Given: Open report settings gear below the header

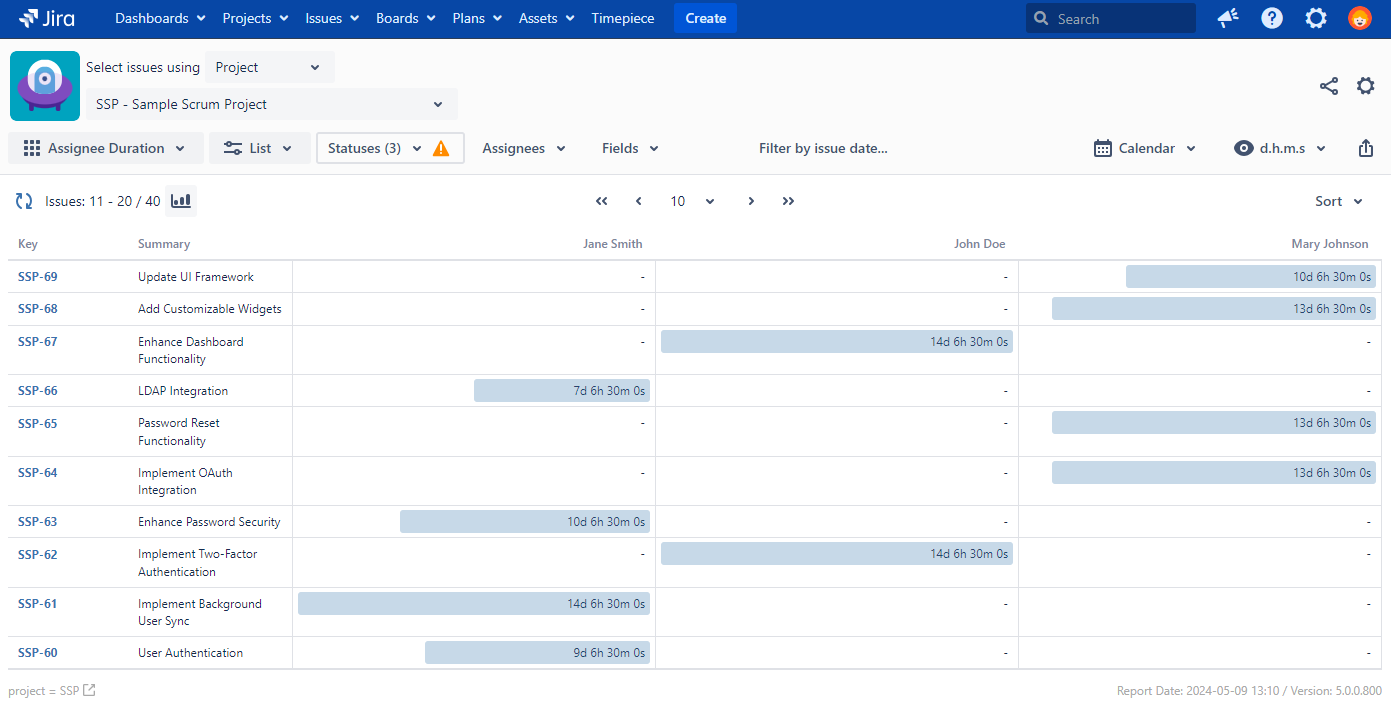Looking at the screenshot, I should pos(1365,86).
